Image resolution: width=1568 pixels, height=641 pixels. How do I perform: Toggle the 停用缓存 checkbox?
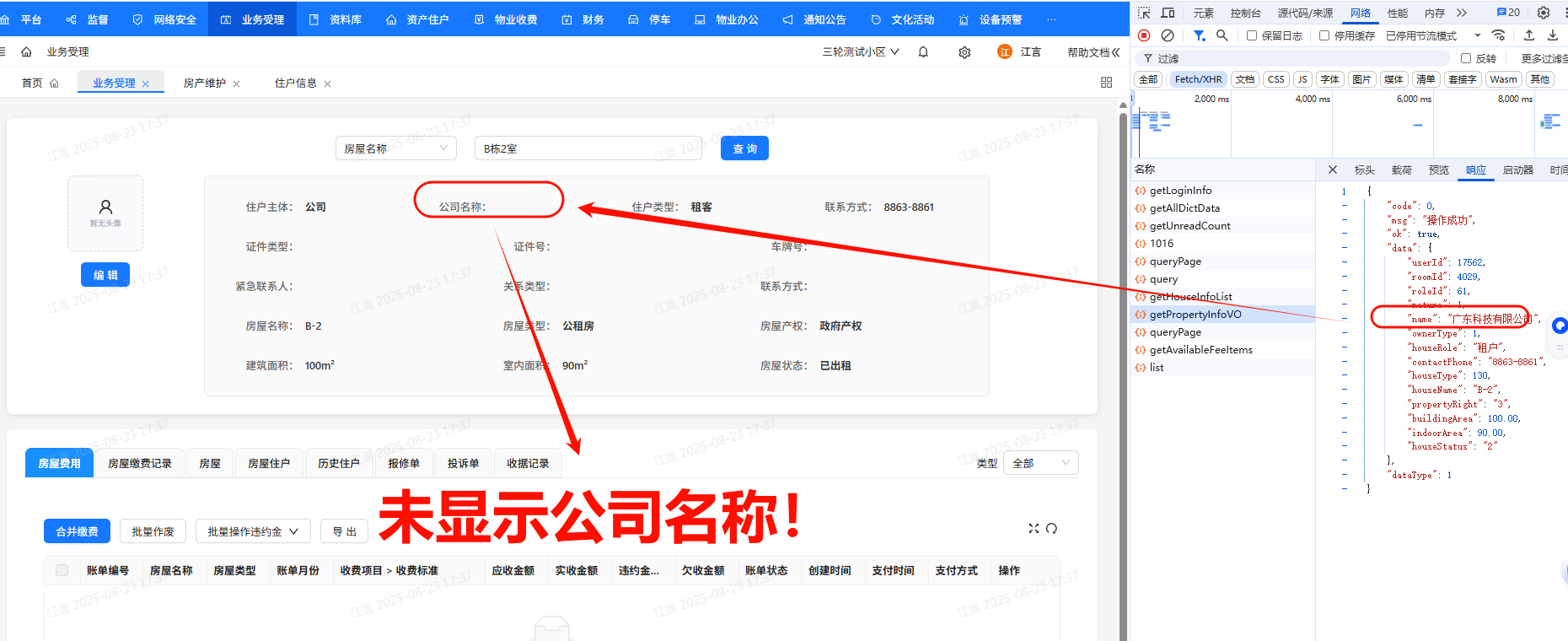(1324, 35)
